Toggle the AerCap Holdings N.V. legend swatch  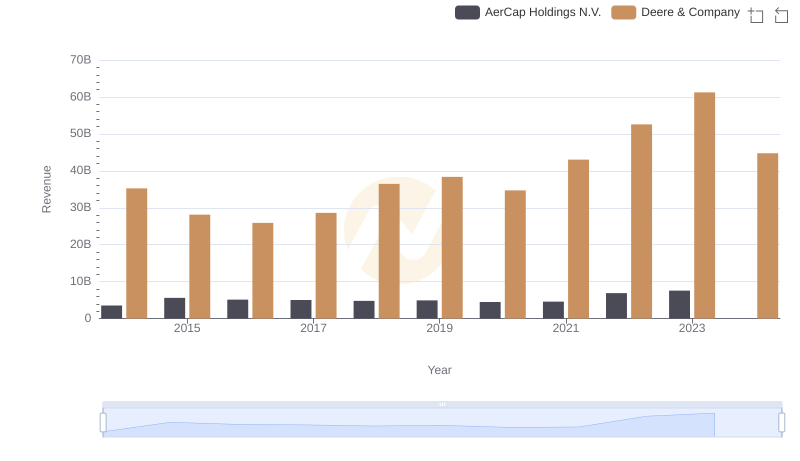(467, 12)
